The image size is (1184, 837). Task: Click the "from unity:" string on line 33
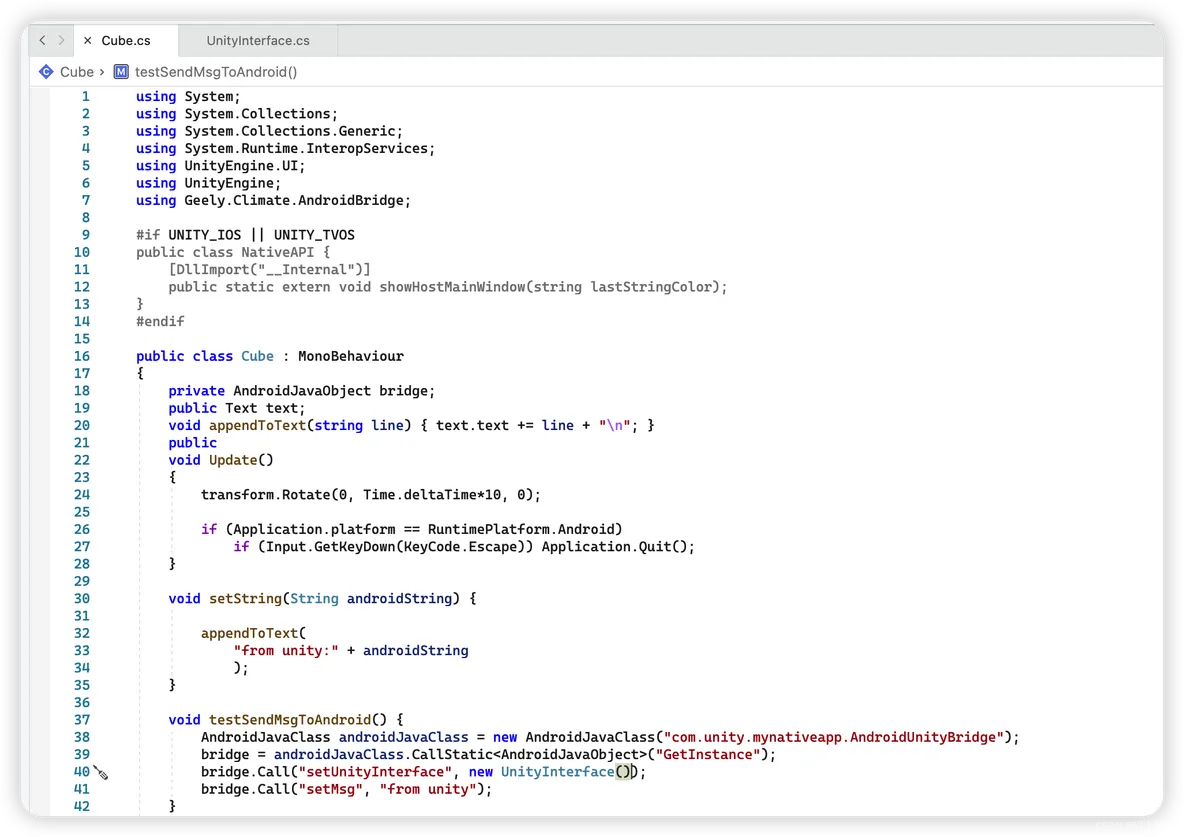tap(285, 651)
